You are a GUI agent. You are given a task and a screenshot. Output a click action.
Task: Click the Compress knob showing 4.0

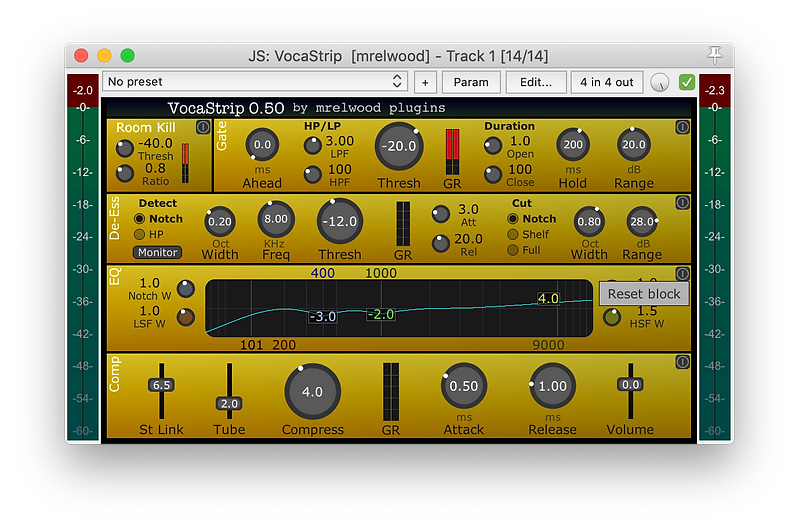(312, 391)
